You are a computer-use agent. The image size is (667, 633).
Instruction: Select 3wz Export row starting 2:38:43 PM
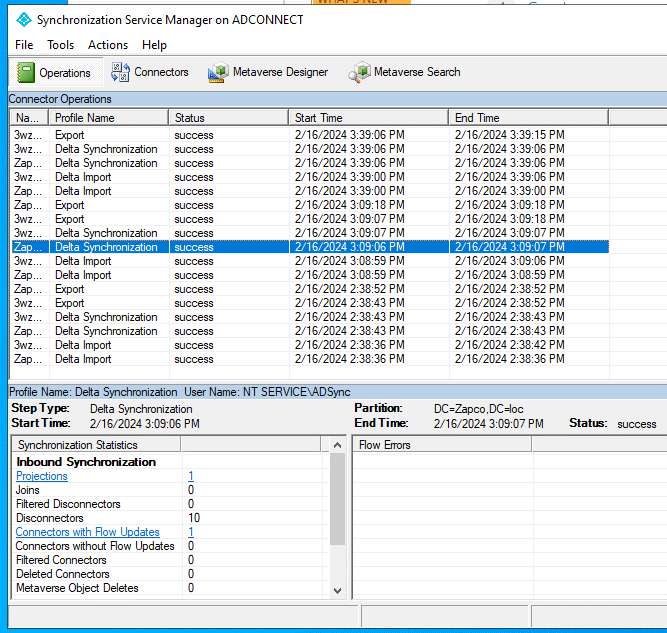[310, 303]
